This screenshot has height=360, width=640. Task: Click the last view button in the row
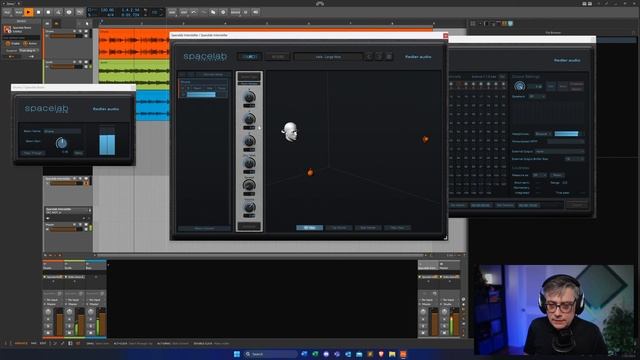398,228
